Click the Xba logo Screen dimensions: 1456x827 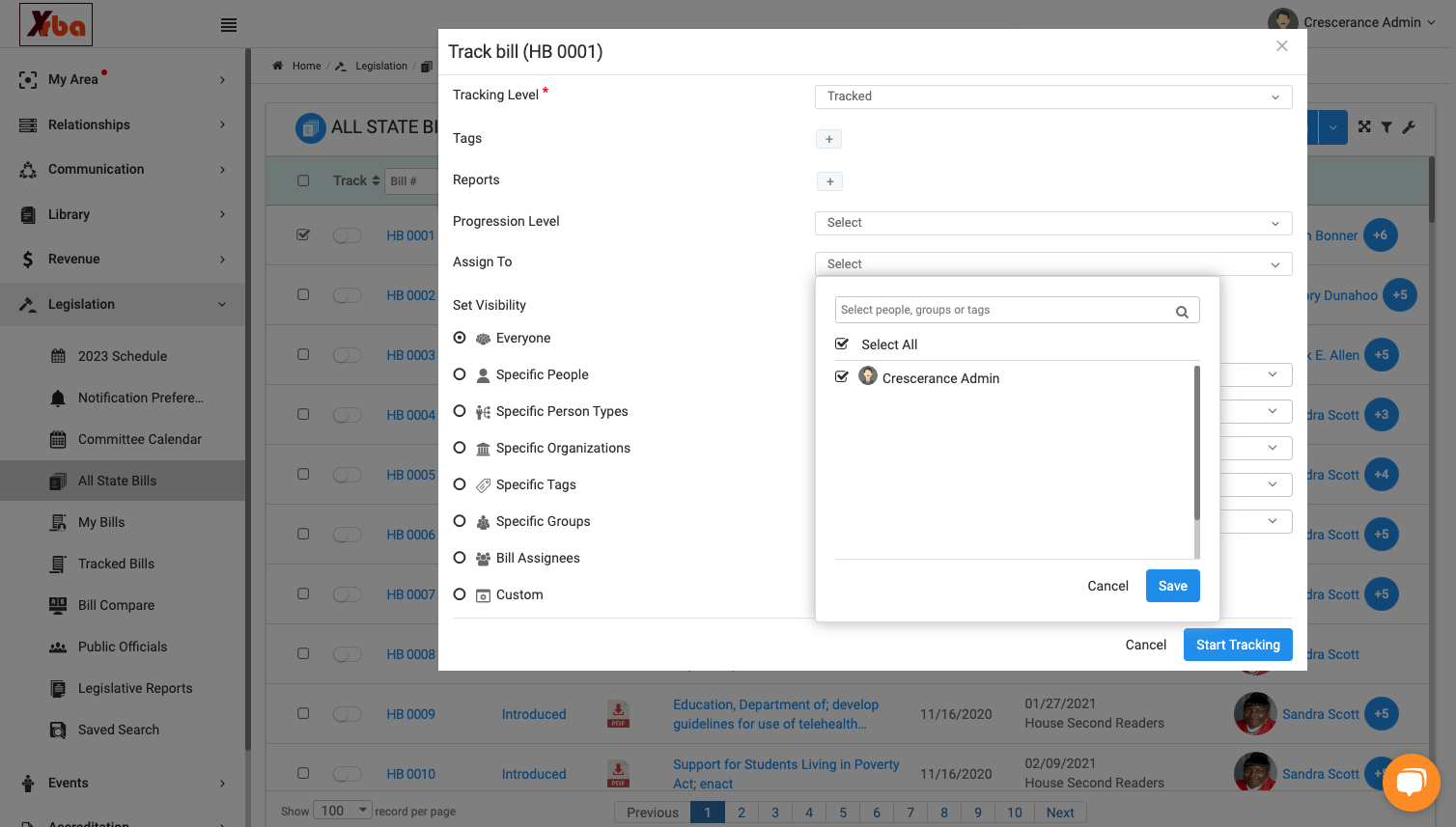pos(56,25)
